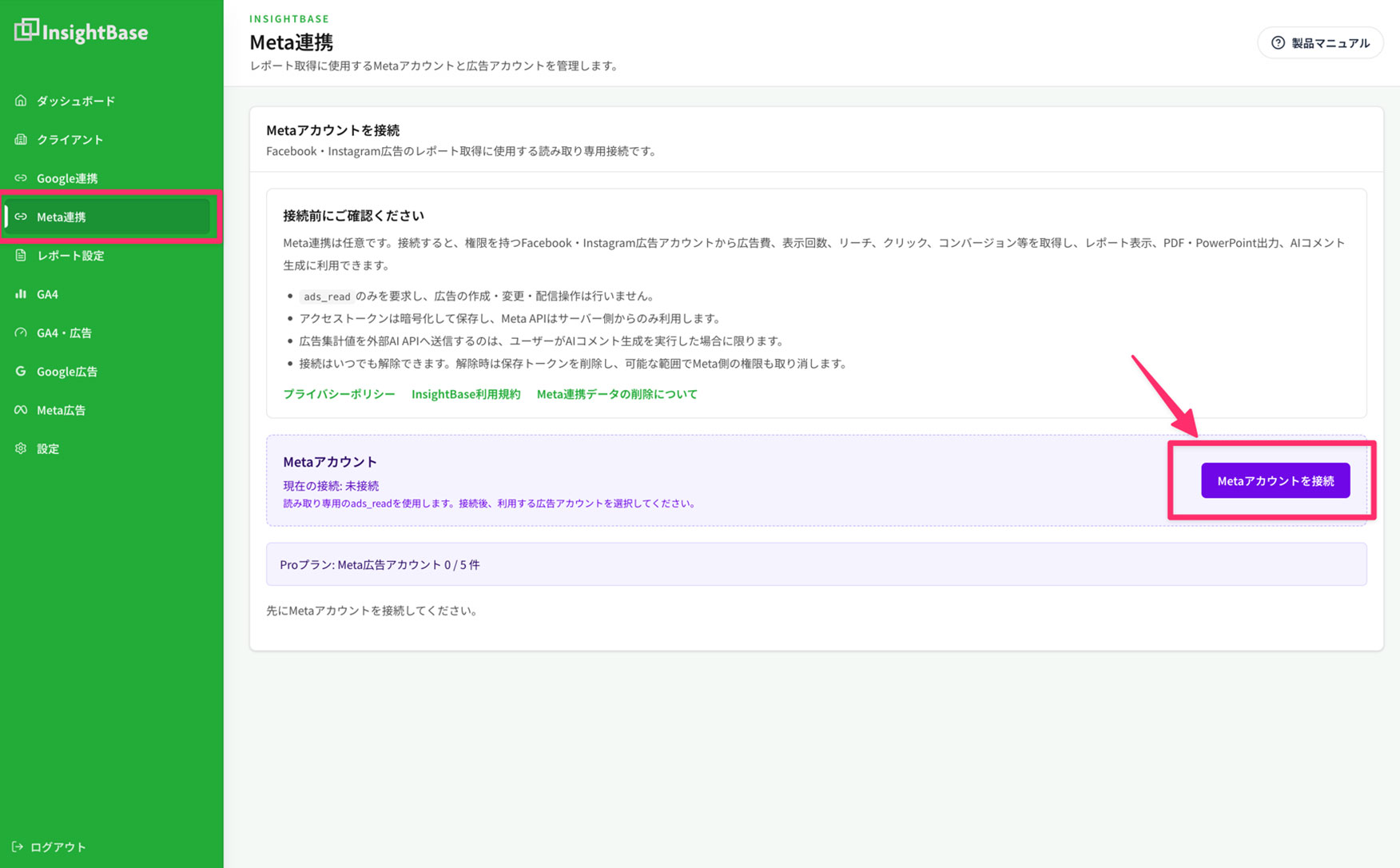Click Metaアカウントを接続 purple button
The image size is (1400, 868).
tap(1275, 480)
